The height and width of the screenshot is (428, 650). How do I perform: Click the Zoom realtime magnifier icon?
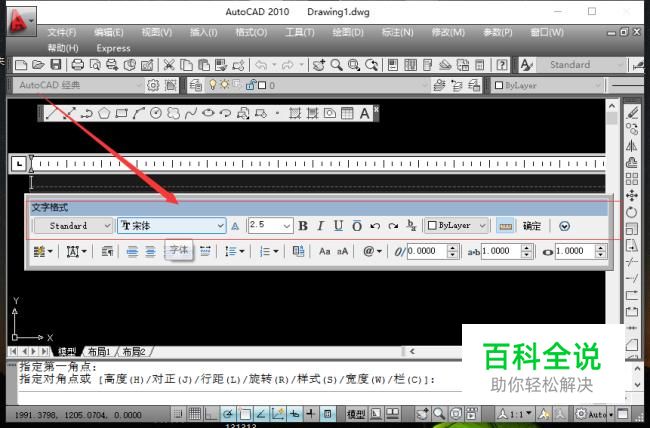[336, 65]
